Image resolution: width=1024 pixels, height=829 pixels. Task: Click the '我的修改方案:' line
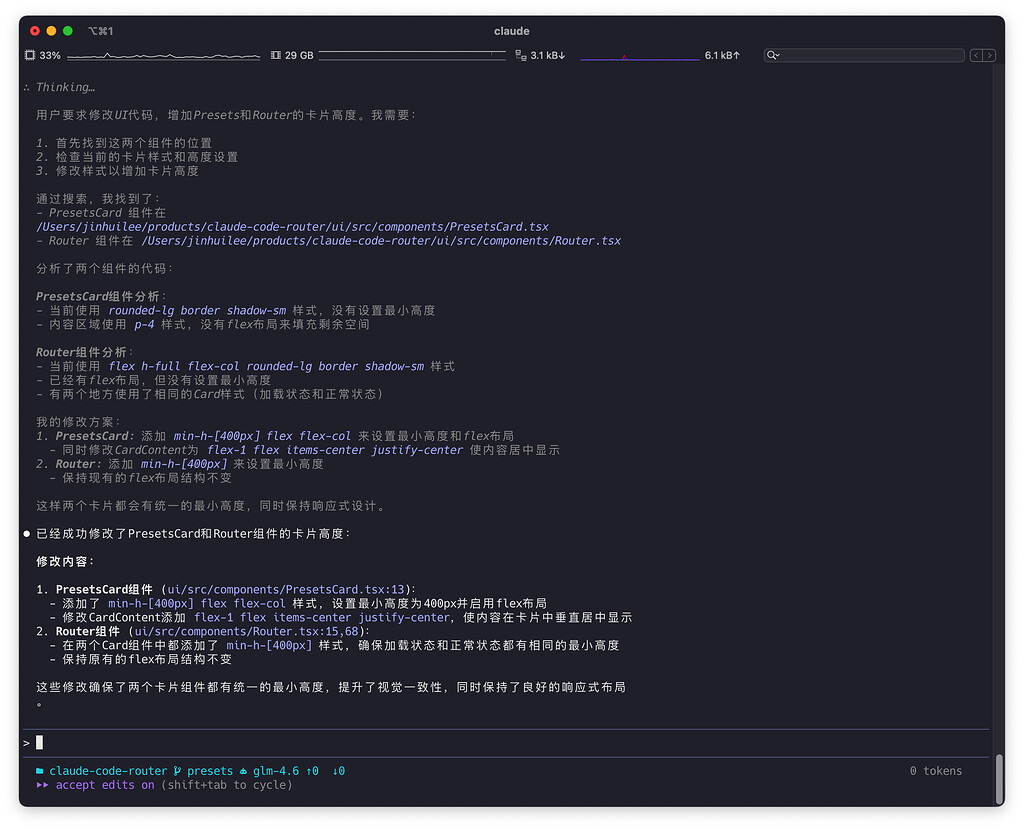coord(78,422)
